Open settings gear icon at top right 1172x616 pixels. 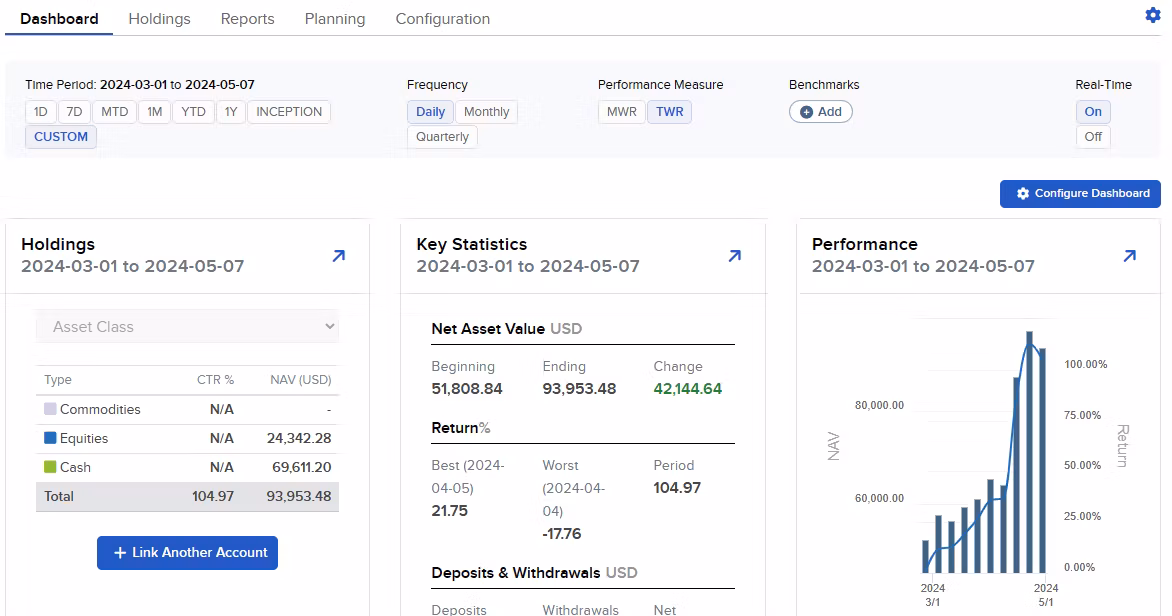pyautogui.click(x=1152, y=15)
